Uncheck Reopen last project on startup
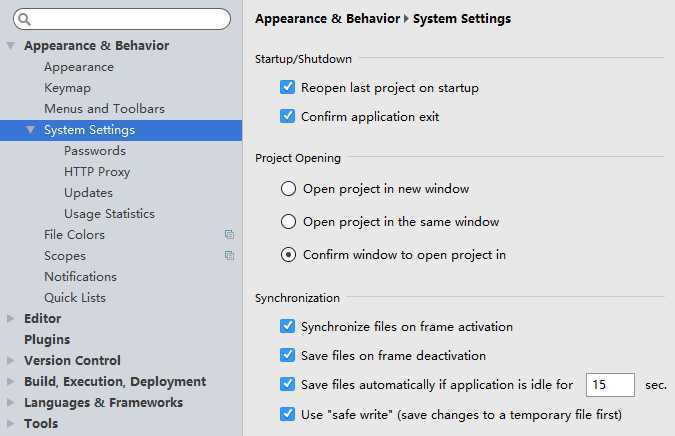 coord(287,87)
